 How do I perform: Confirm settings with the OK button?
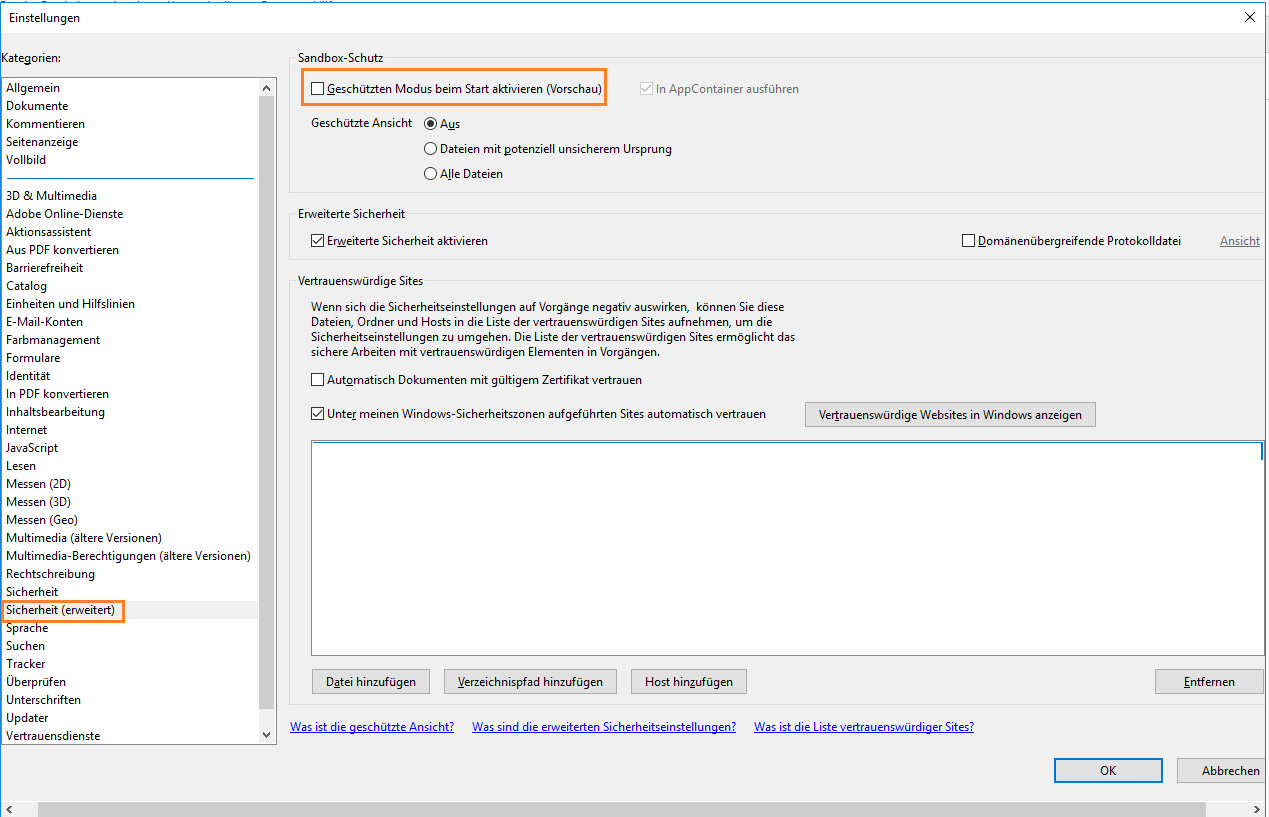pyautogui.click(x=1108, y=771)
